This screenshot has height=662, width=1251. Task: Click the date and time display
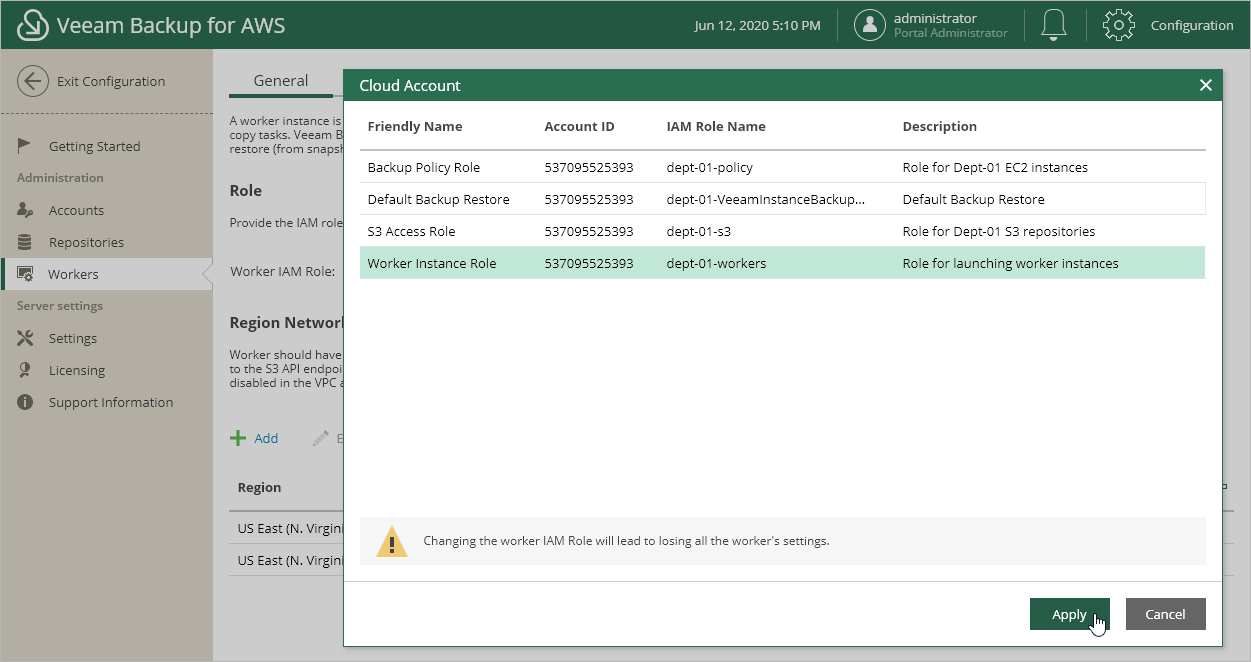point(757,25)
